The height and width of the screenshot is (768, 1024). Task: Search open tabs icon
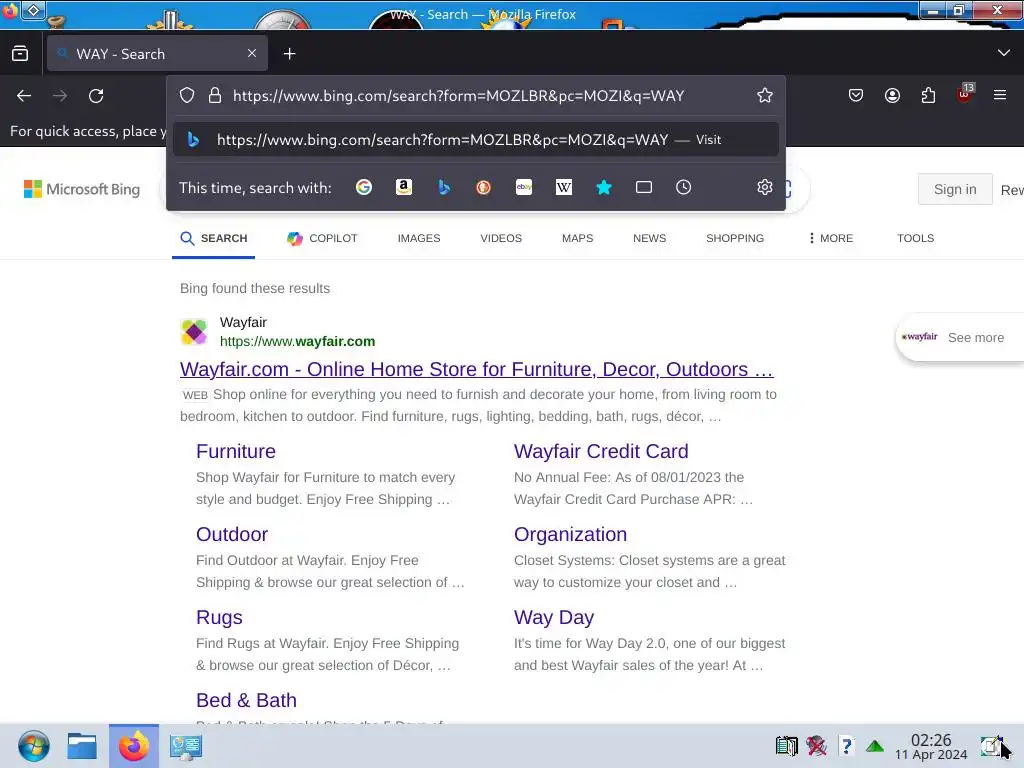coord(644,187)
